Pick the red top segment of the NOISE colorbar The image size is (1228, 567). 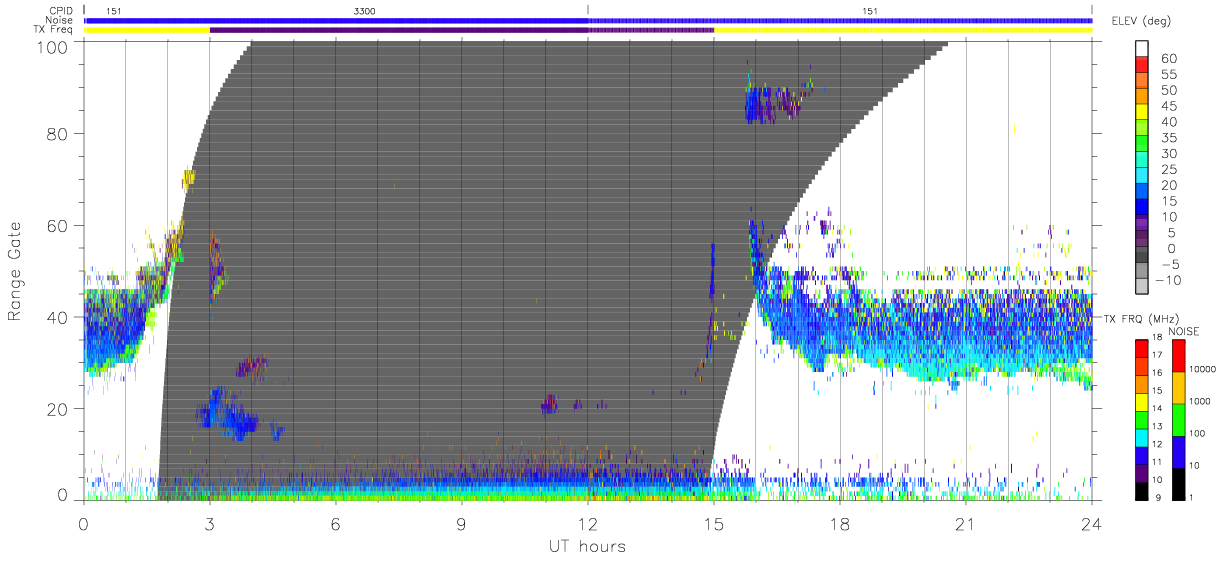tap(1179, 356)
